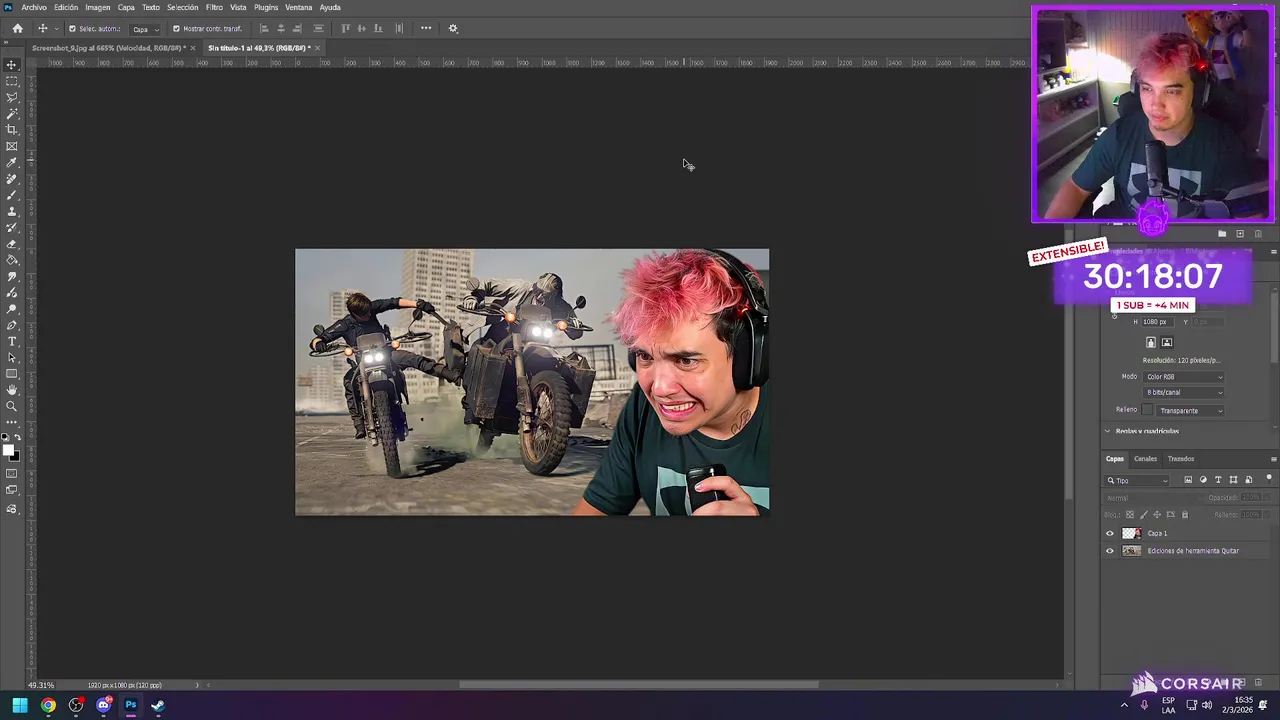Screen dimensions: 1280x720
Task: Select the Lasso tool
Action: point(12,97)
